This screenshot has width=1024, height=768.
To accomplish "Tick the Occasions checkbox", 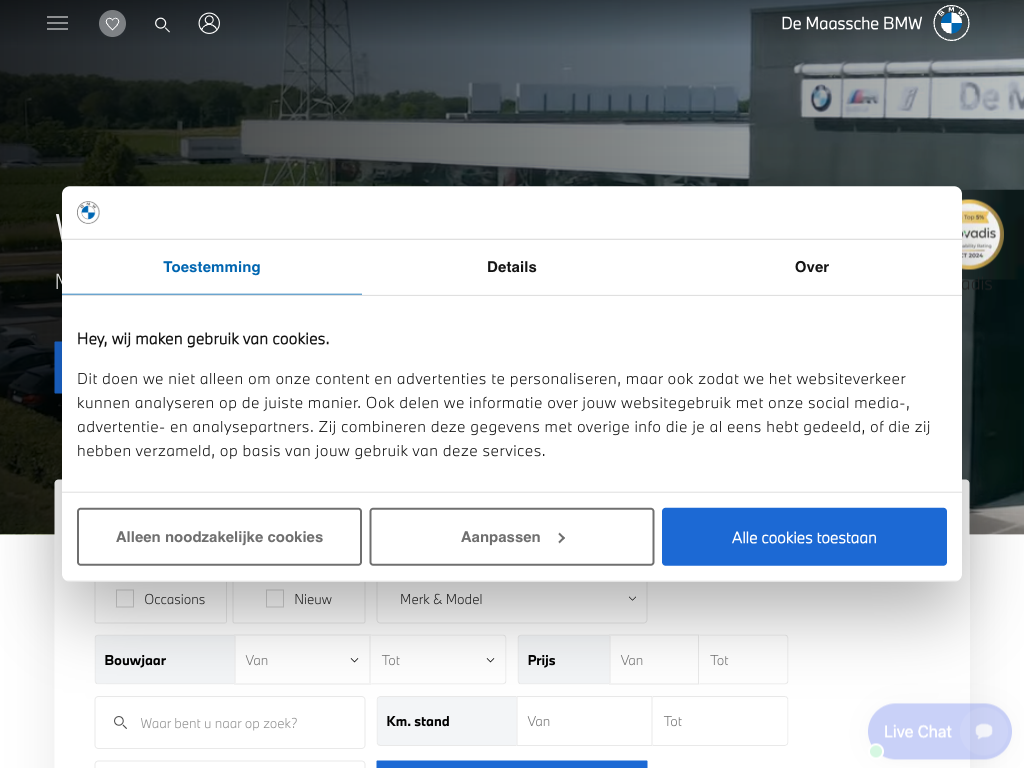I will [x=125, y=599].
